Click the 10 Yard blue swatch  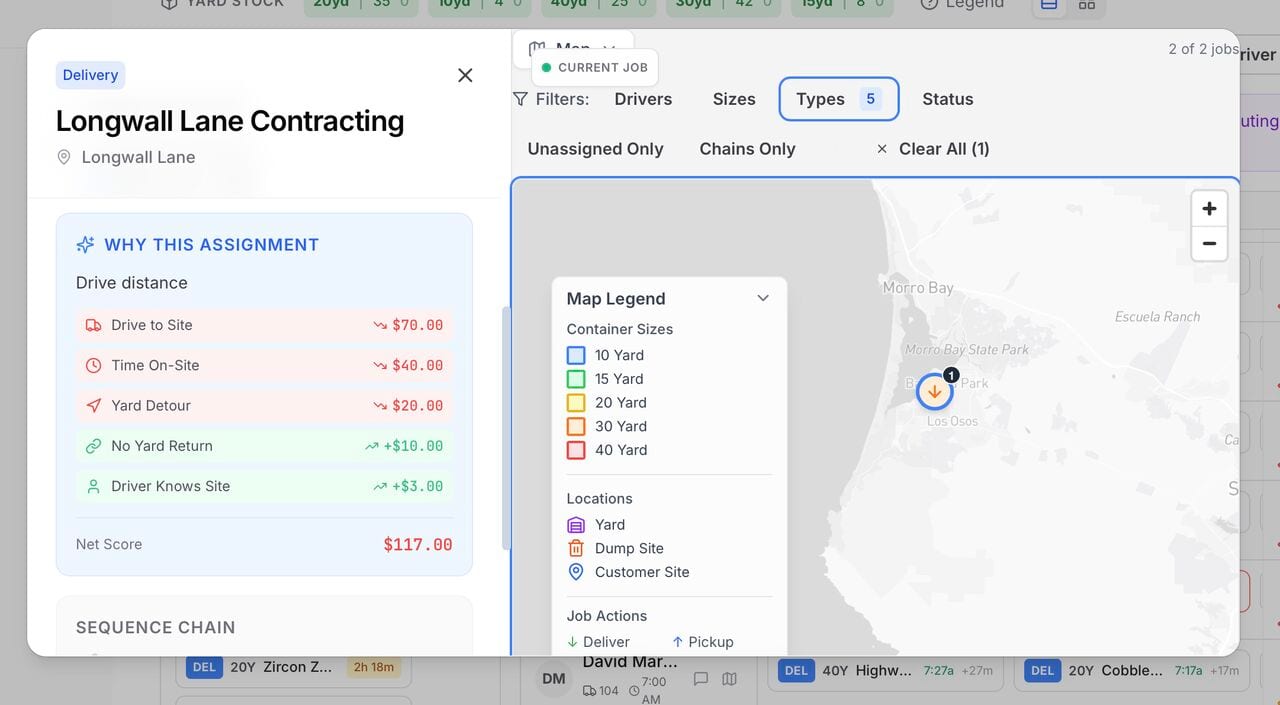[576, 355]
